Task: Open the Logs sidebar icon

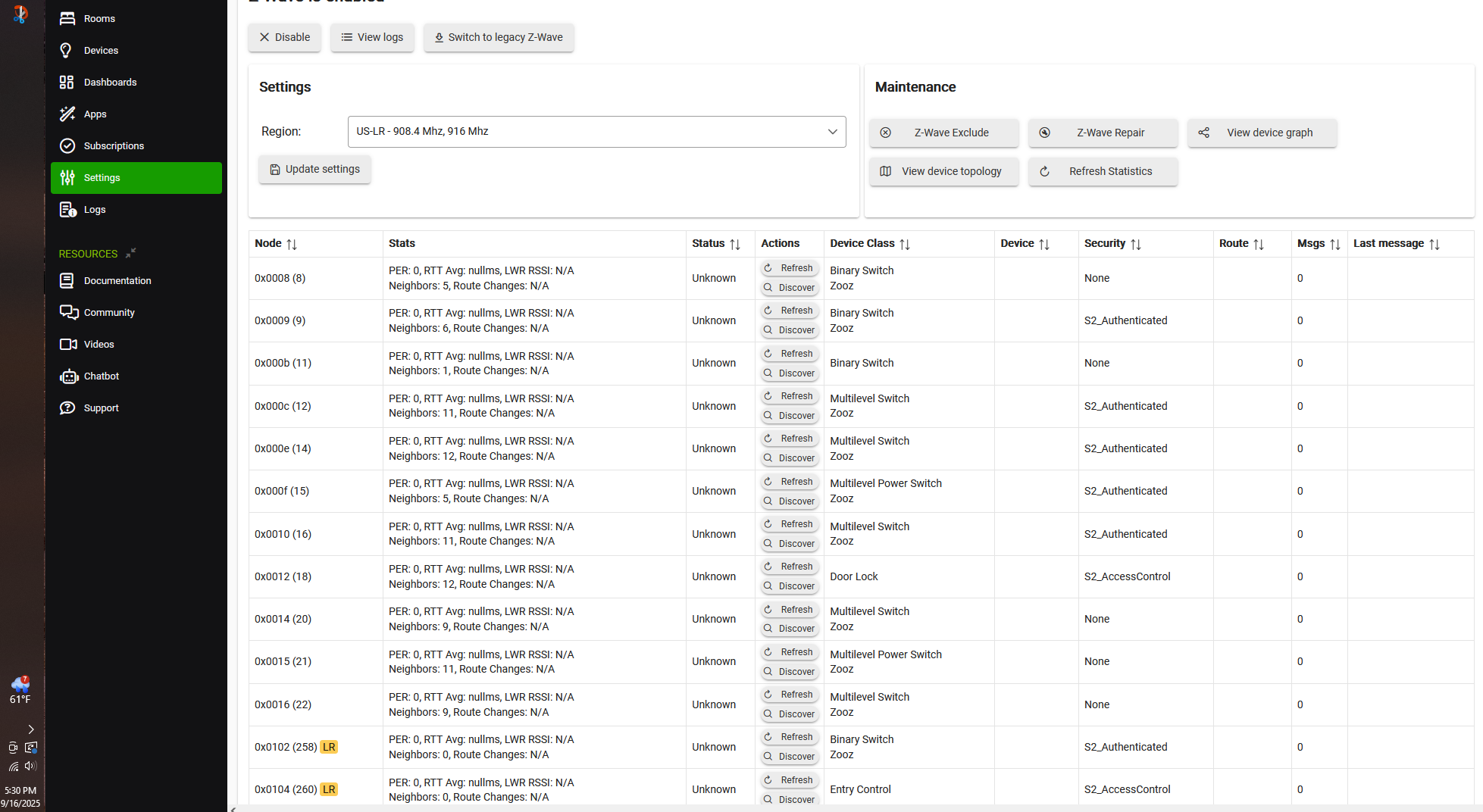Action: (x=67, y=210)
